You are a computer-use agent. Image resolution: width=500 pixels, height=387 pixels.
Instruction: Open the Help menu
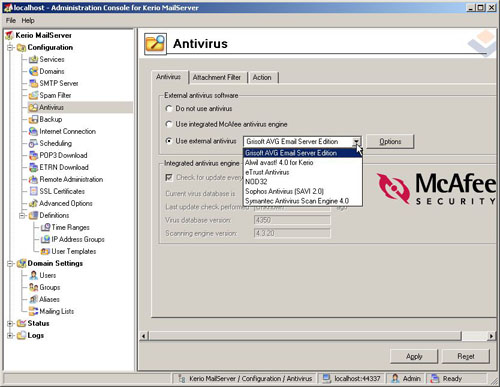point(28,21)
